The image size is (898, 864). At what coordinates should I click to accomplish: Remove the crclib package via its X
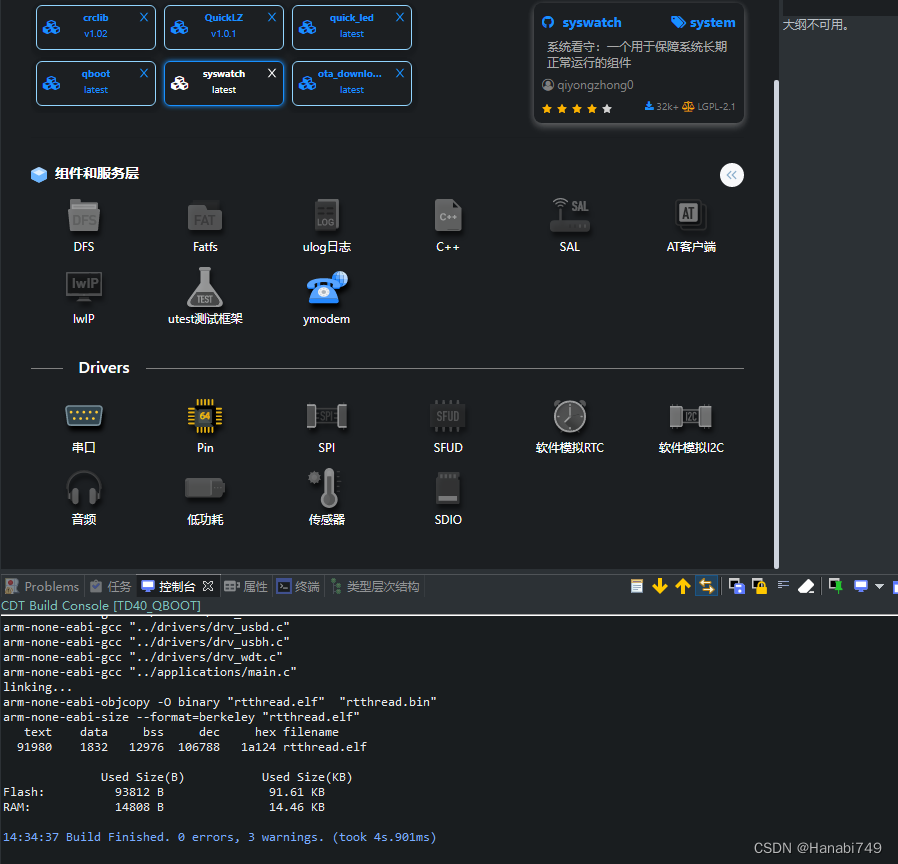[143, 17]
